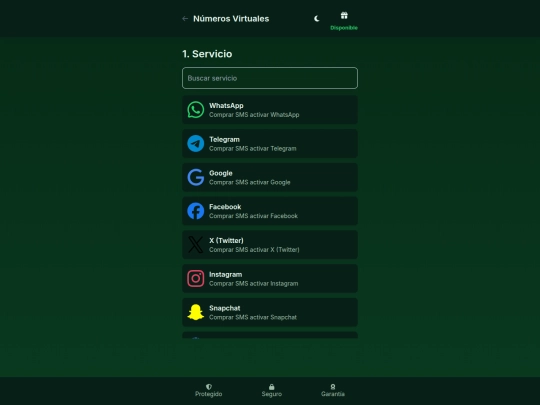Click the Facebook logo icon

point(196,211)
